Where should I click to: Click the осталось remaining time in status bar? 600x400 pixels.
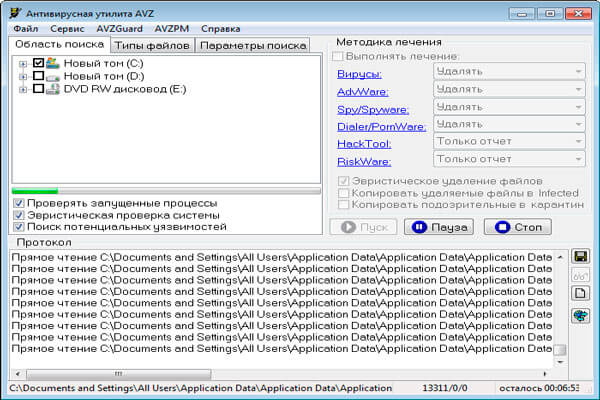tap(539, 388)
